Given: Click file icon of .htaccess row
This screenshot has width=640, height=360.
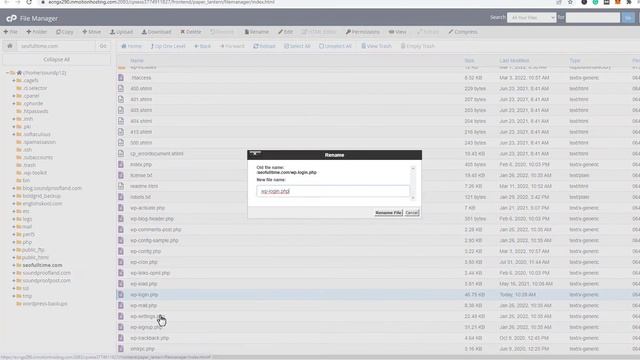Looking at the screenshot, I should pyautogui.click(x=121, y=78).
